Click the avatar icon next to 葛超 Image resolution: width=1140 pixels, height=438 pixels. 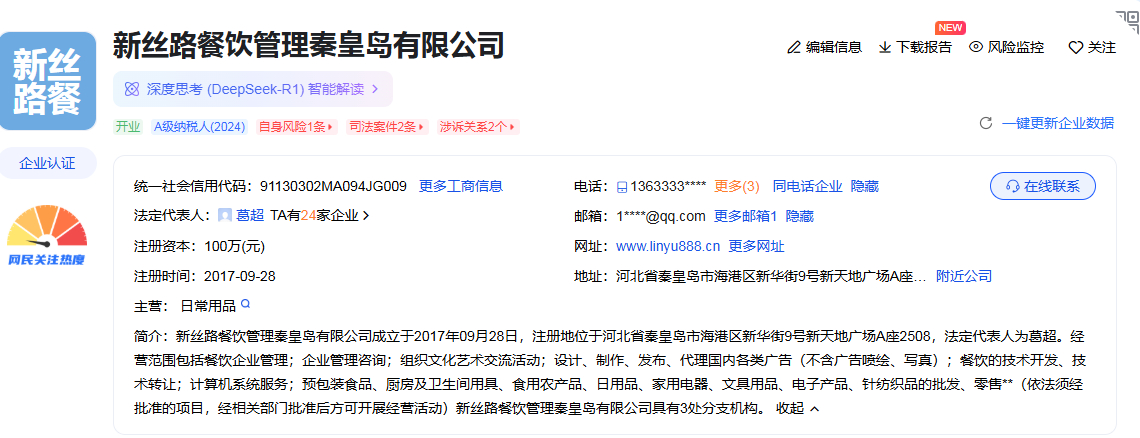[x=225, y=215]
